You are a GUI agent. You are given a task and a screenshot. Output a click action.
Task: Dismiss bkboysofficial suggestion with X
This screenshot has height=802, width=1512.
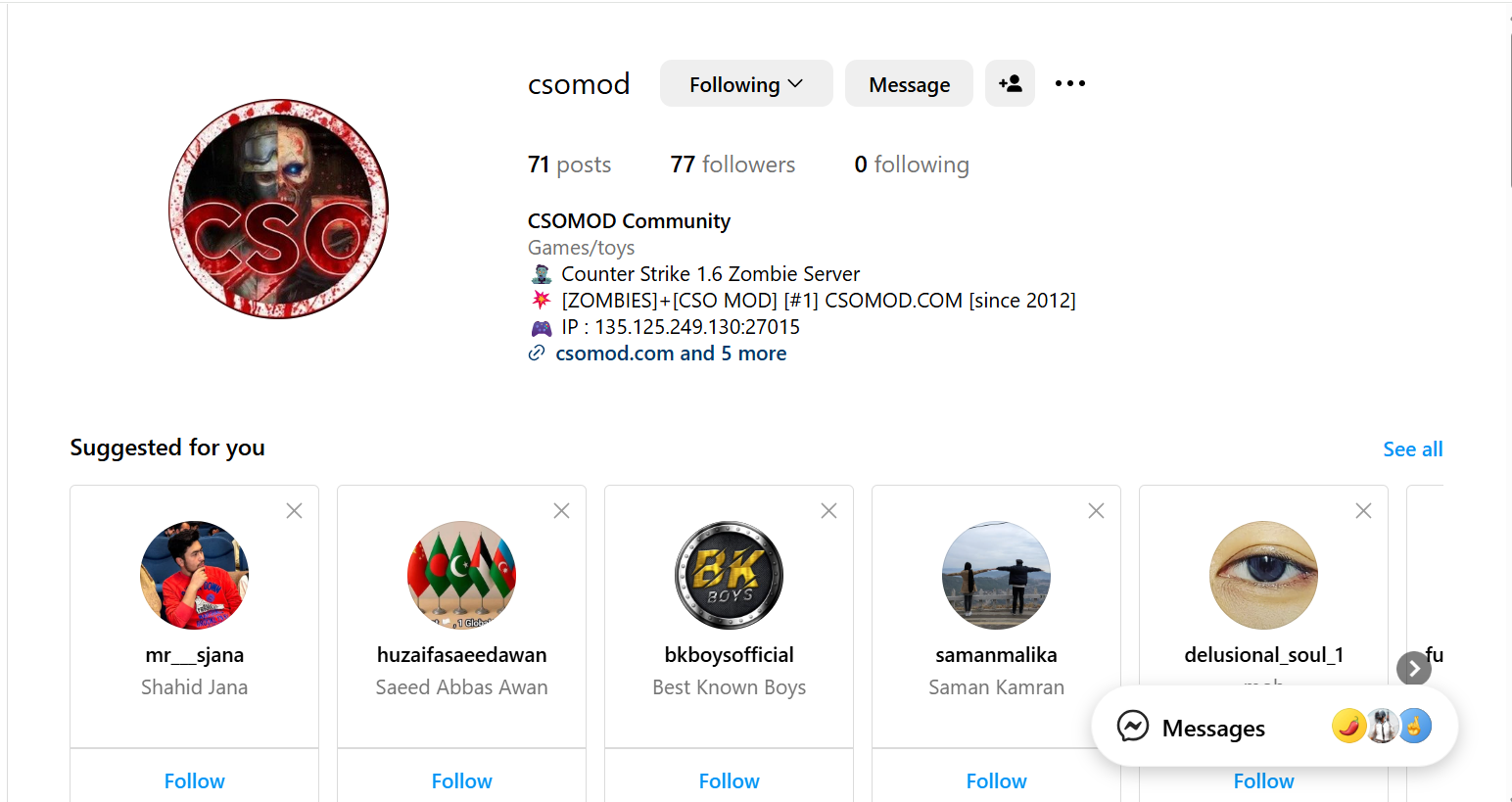click(828, 510)
